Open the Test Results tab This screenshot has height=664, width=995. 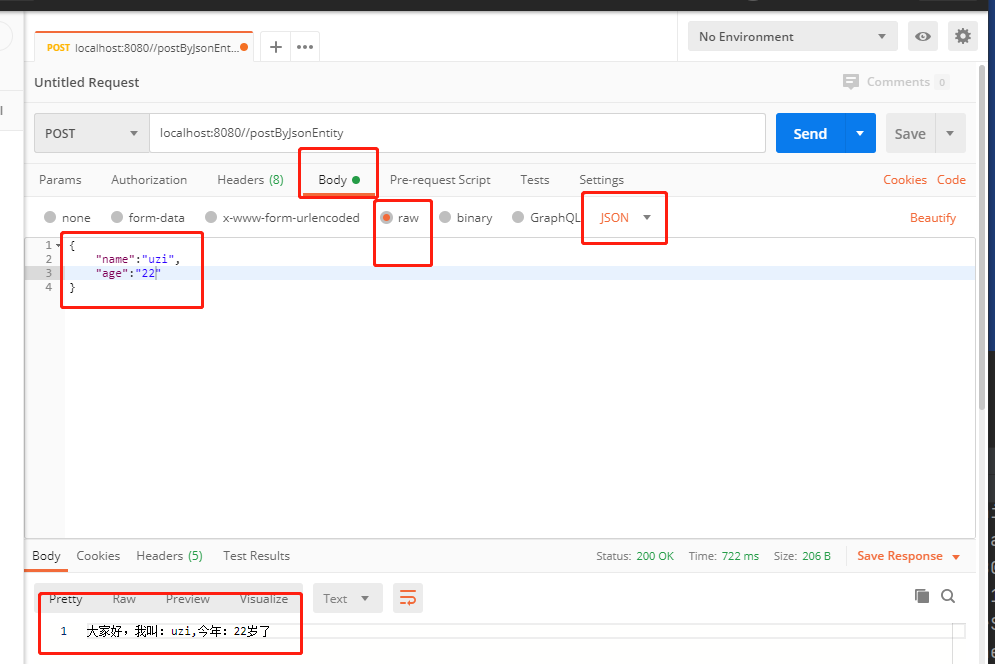(256, 555)
